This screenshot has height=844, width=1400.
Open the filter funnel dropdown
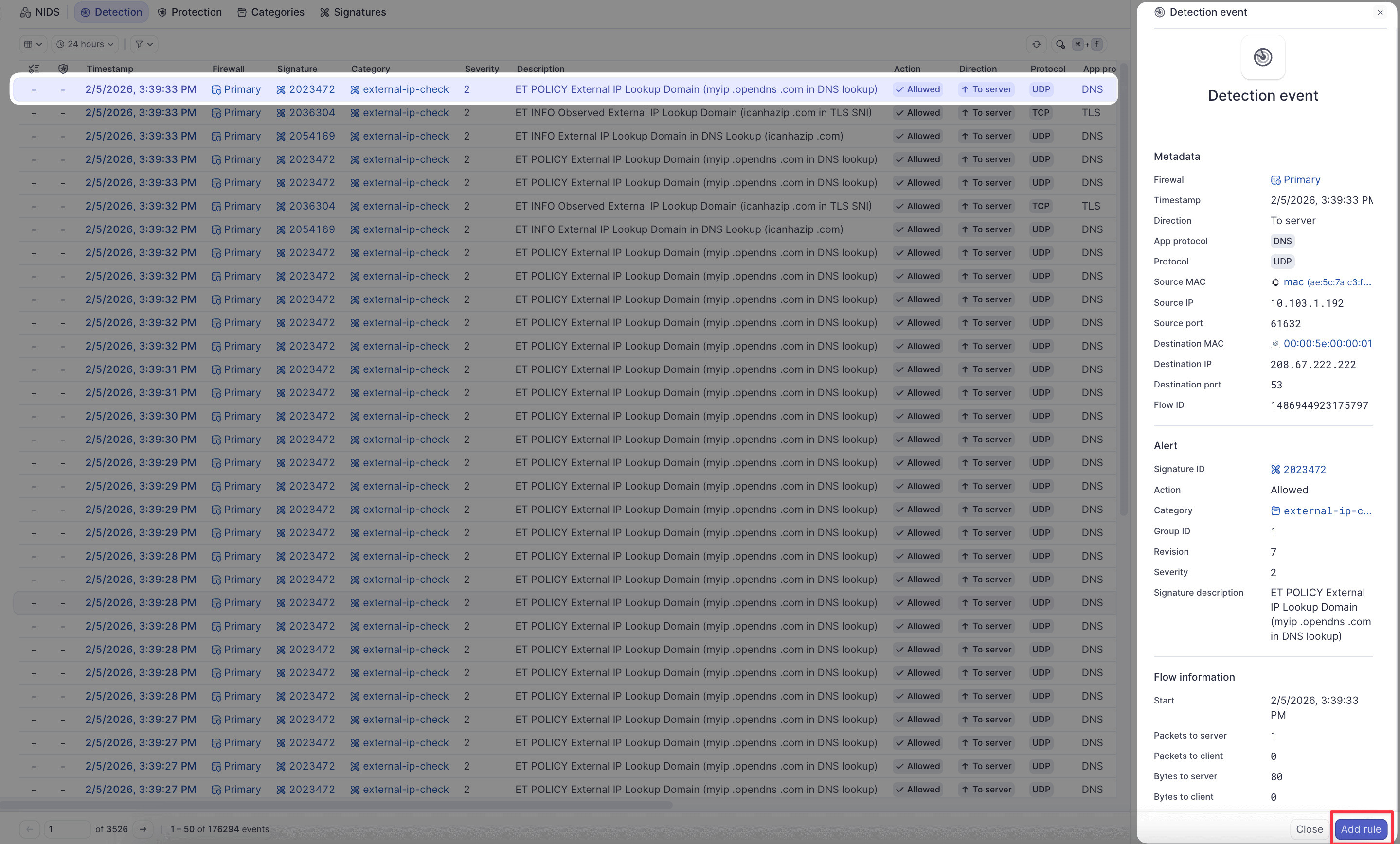[x=144, y=44]
